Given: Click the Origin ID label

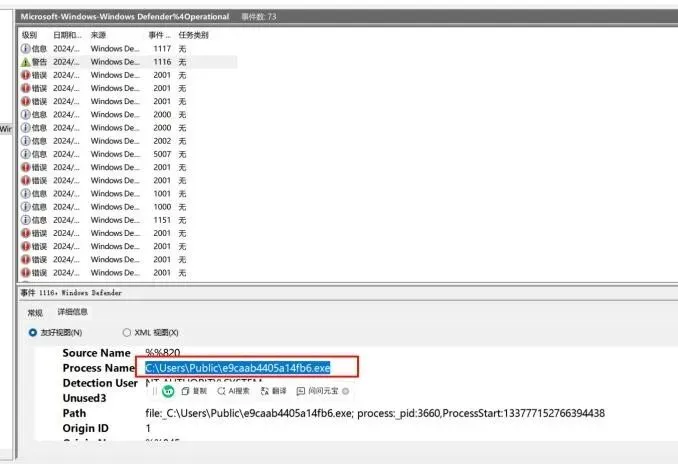Looking at the screenshot, I should coord(86,428).
